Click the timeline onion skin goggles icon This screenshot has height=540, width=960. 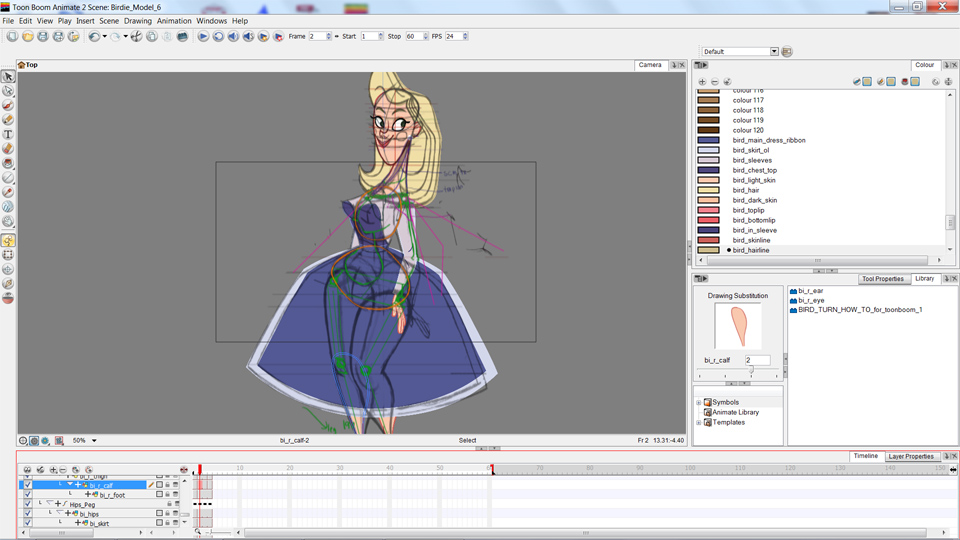pyautogui.click(x=27, y=470)
